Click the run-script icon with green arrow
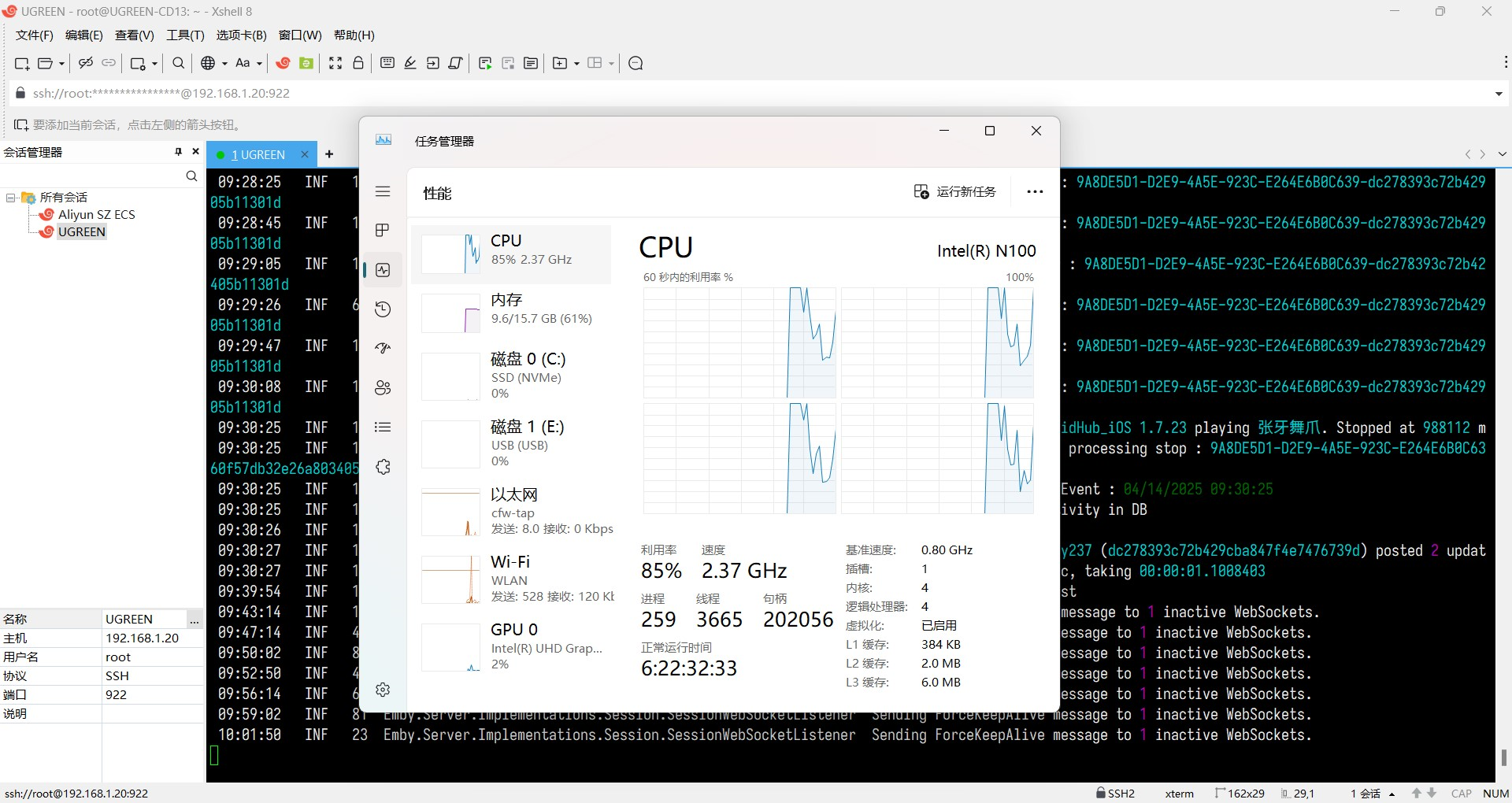This screenshot has height=803, width=1512. tap(485, 64)
